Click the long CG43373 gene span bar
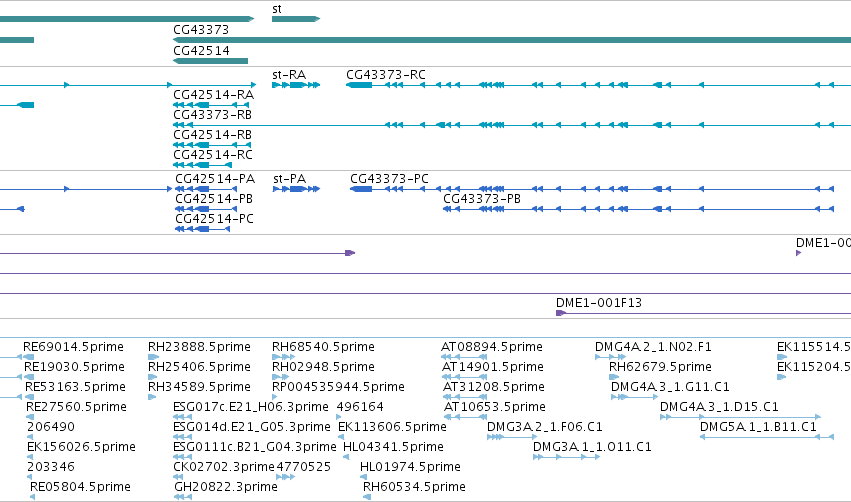851x502 pixels. (x=512, y=40)
